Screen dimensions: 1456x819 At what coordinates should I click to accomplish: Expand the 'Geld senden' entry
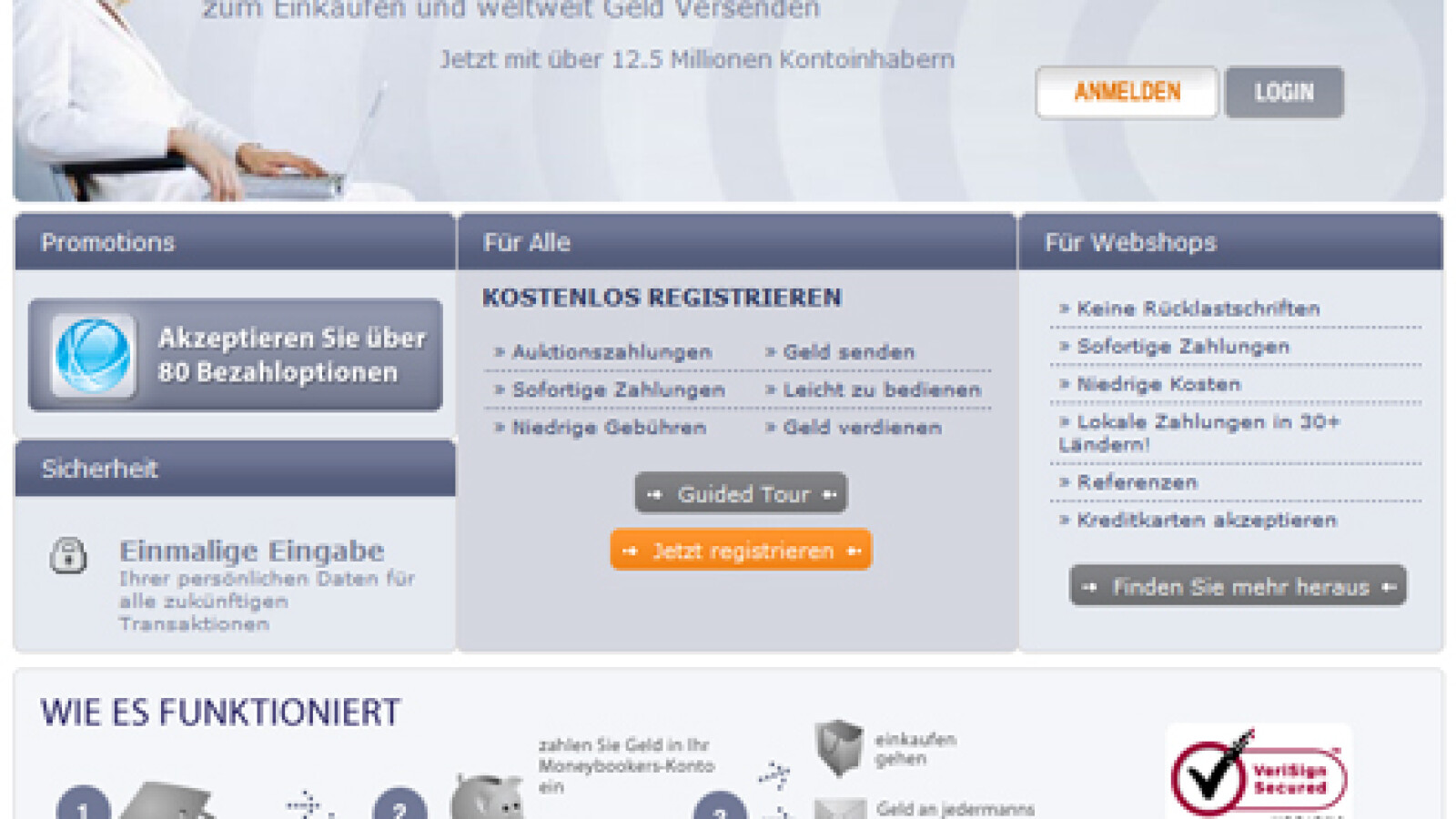click(x=844, y=351)
